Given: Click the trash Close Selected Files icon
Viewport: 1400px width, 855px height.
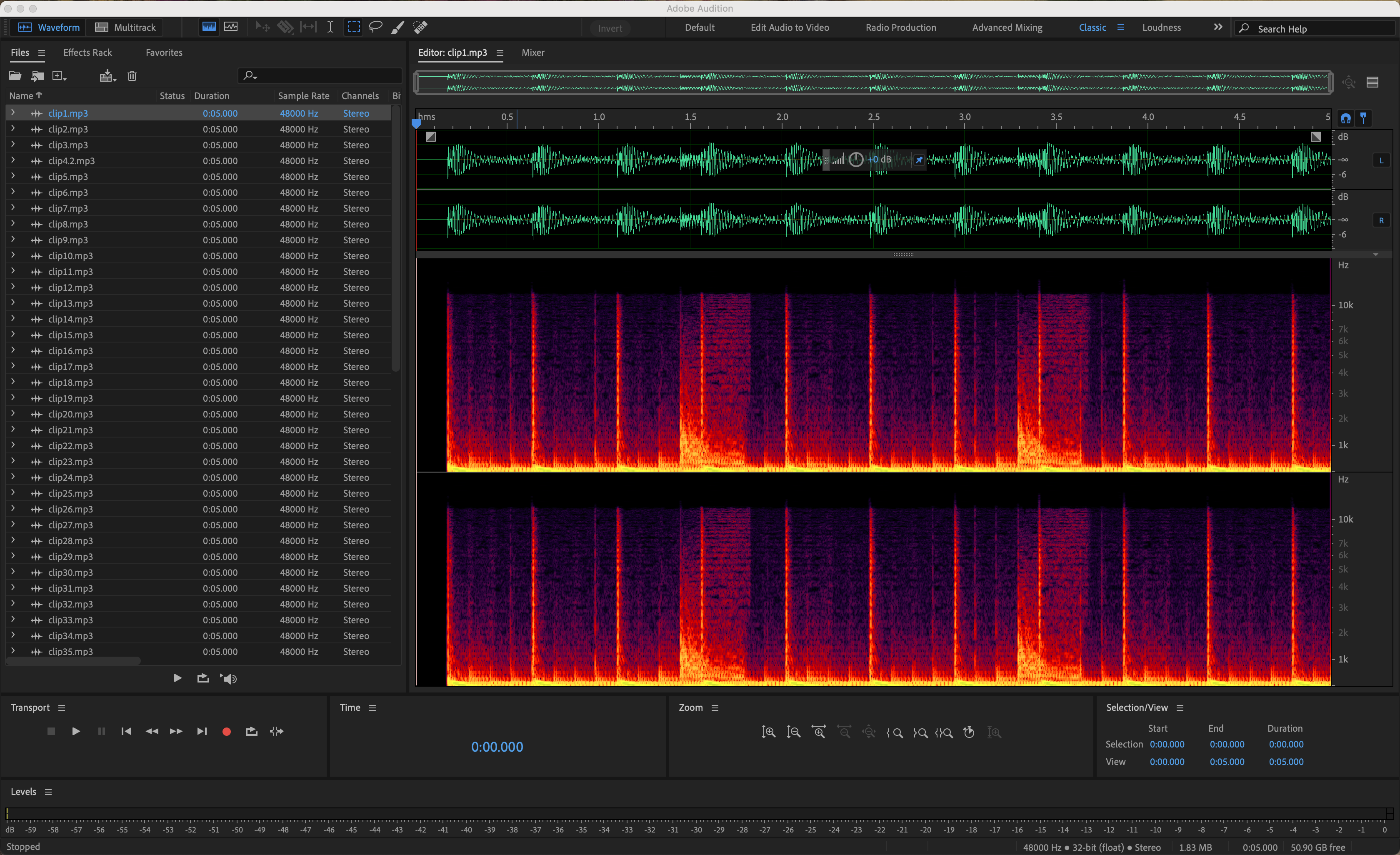Looking at the screenshot, I should tap(132, 75).
